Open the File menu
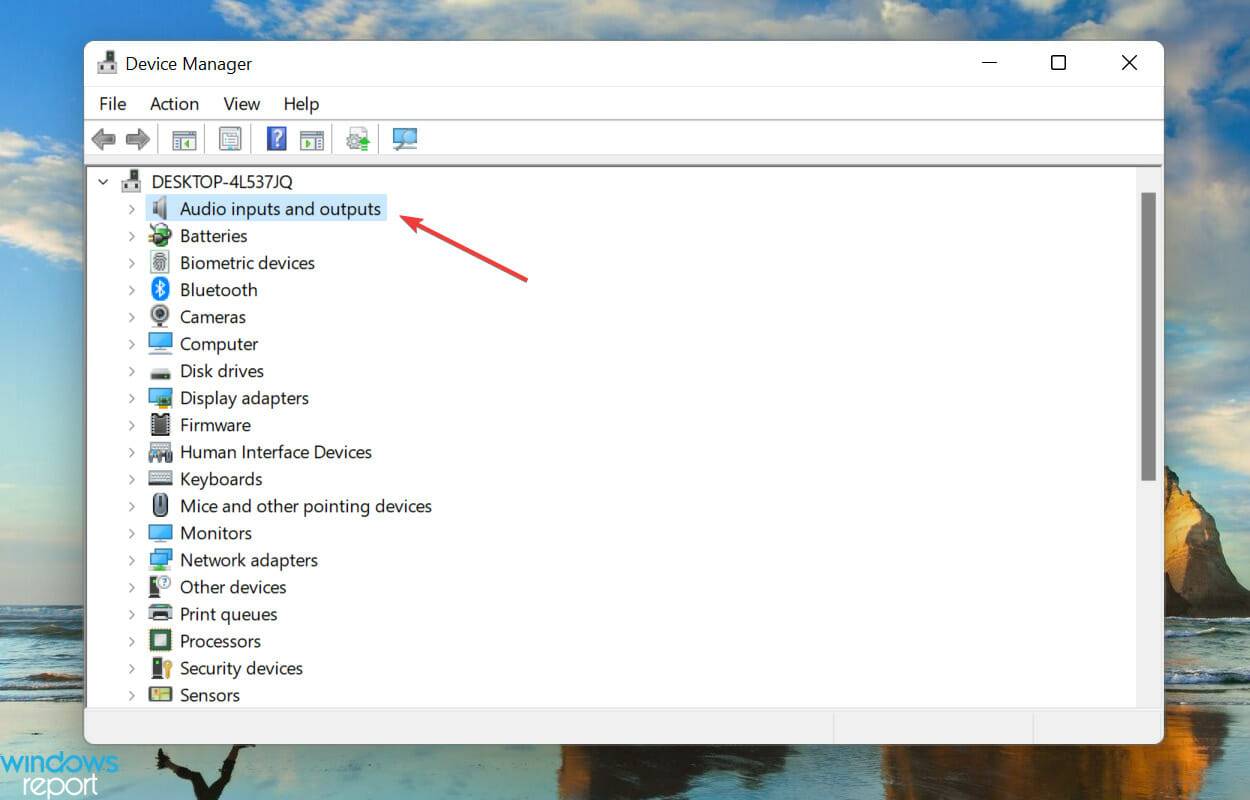 [112, 103]
